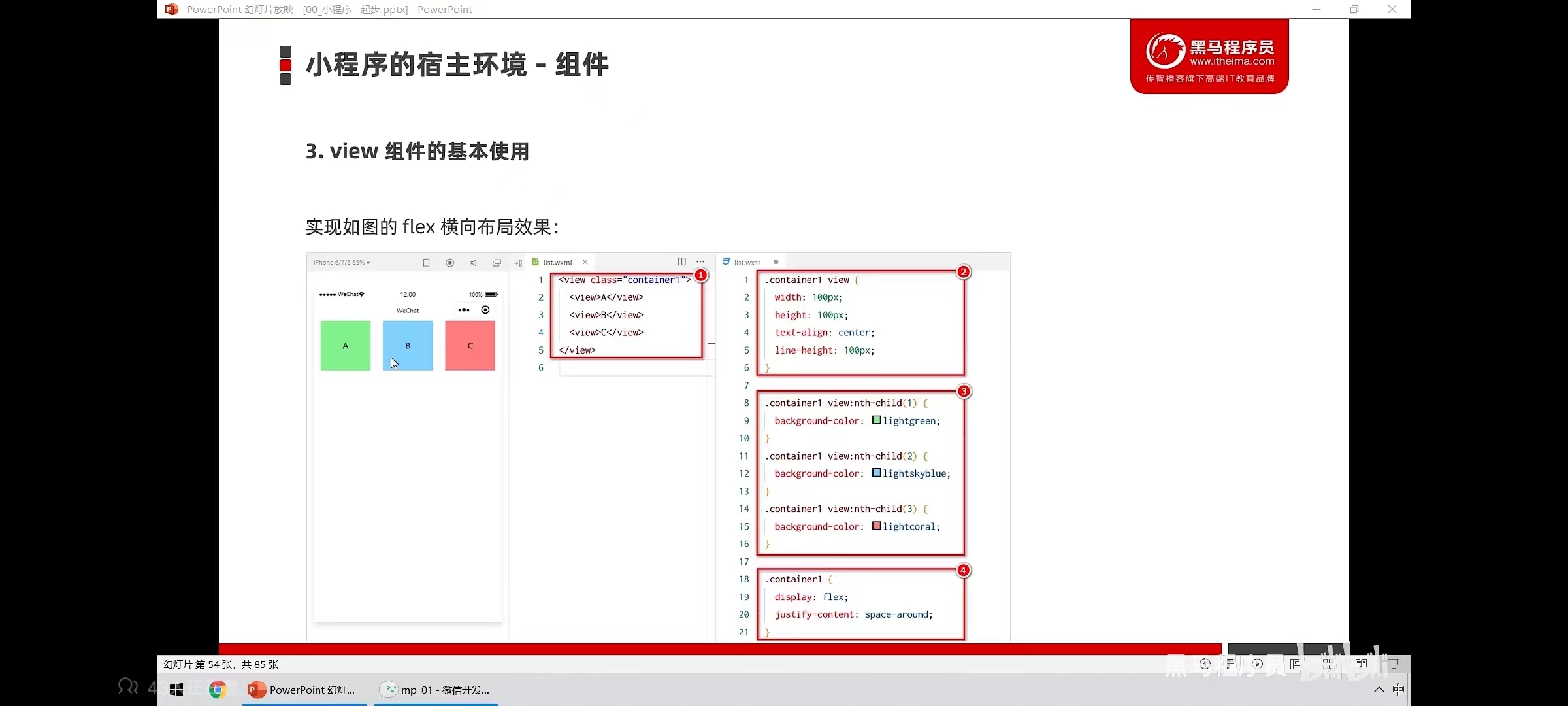Screen dimensions: 1568x706
Task: Toggle simulator sound speaker icon
Action: pyautogui.click(x=473, y=263)
